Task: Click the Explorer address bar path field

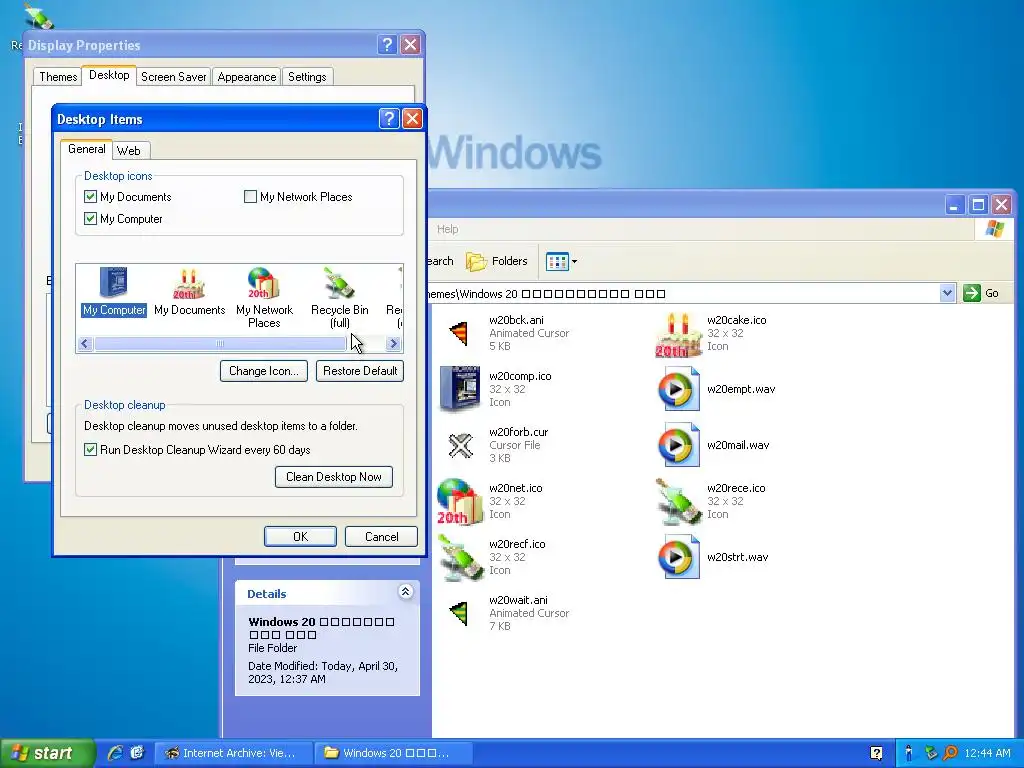Action: [x=683, y=293]
